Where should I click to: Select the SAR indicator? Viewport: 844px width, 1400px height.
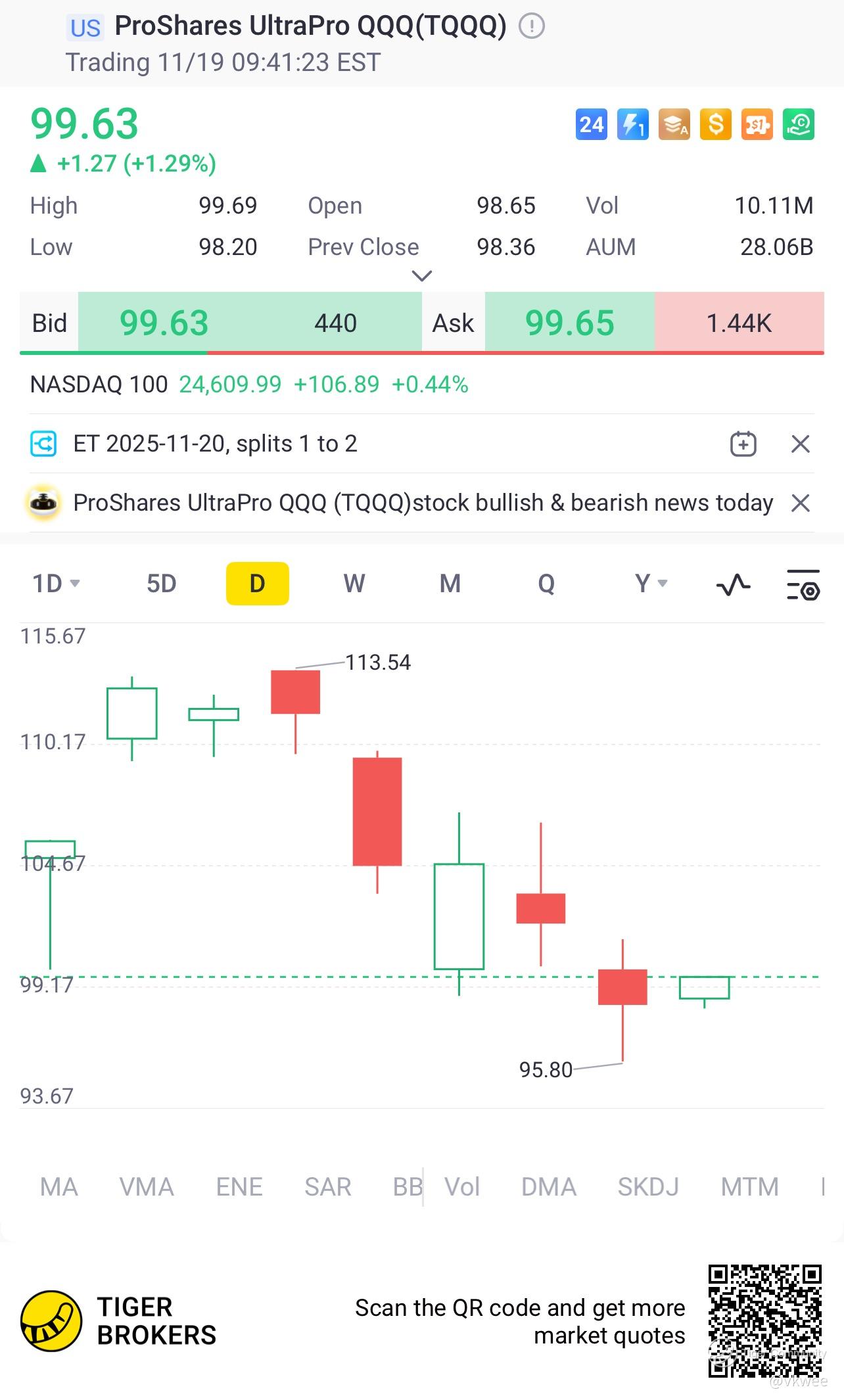click(x=327, y=1187)
